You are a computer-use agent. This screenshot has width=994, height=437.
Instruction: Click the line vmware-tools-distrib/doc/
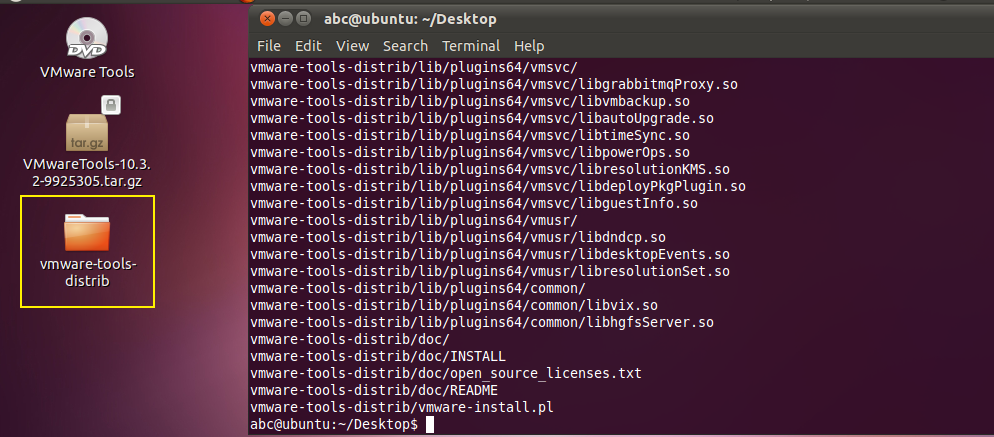350,339
